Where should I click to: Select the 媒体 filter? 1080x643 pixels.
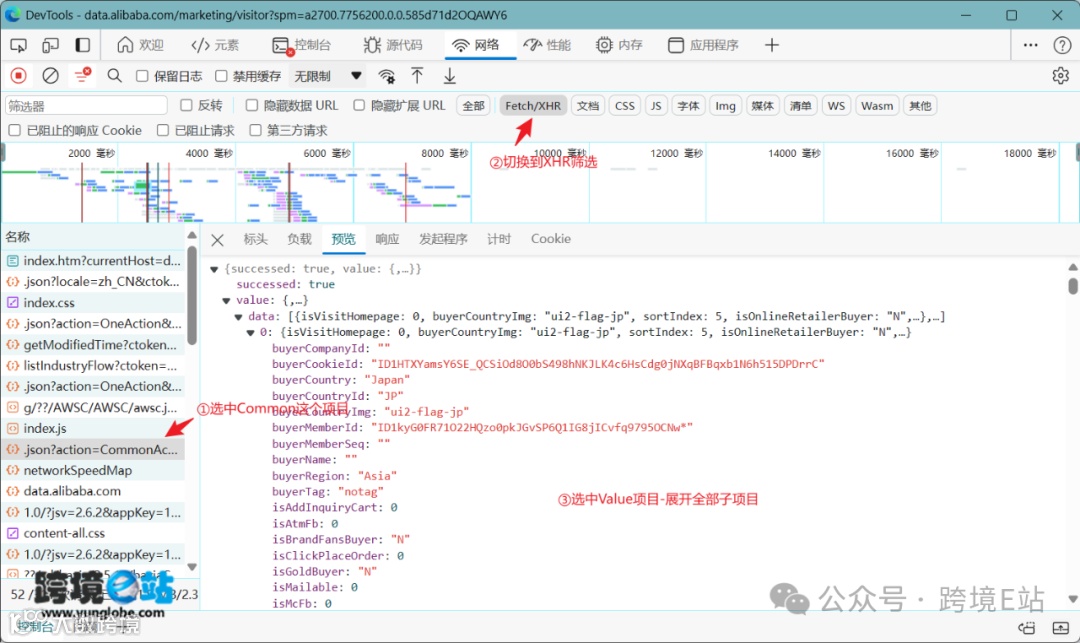tap(762, 106)
